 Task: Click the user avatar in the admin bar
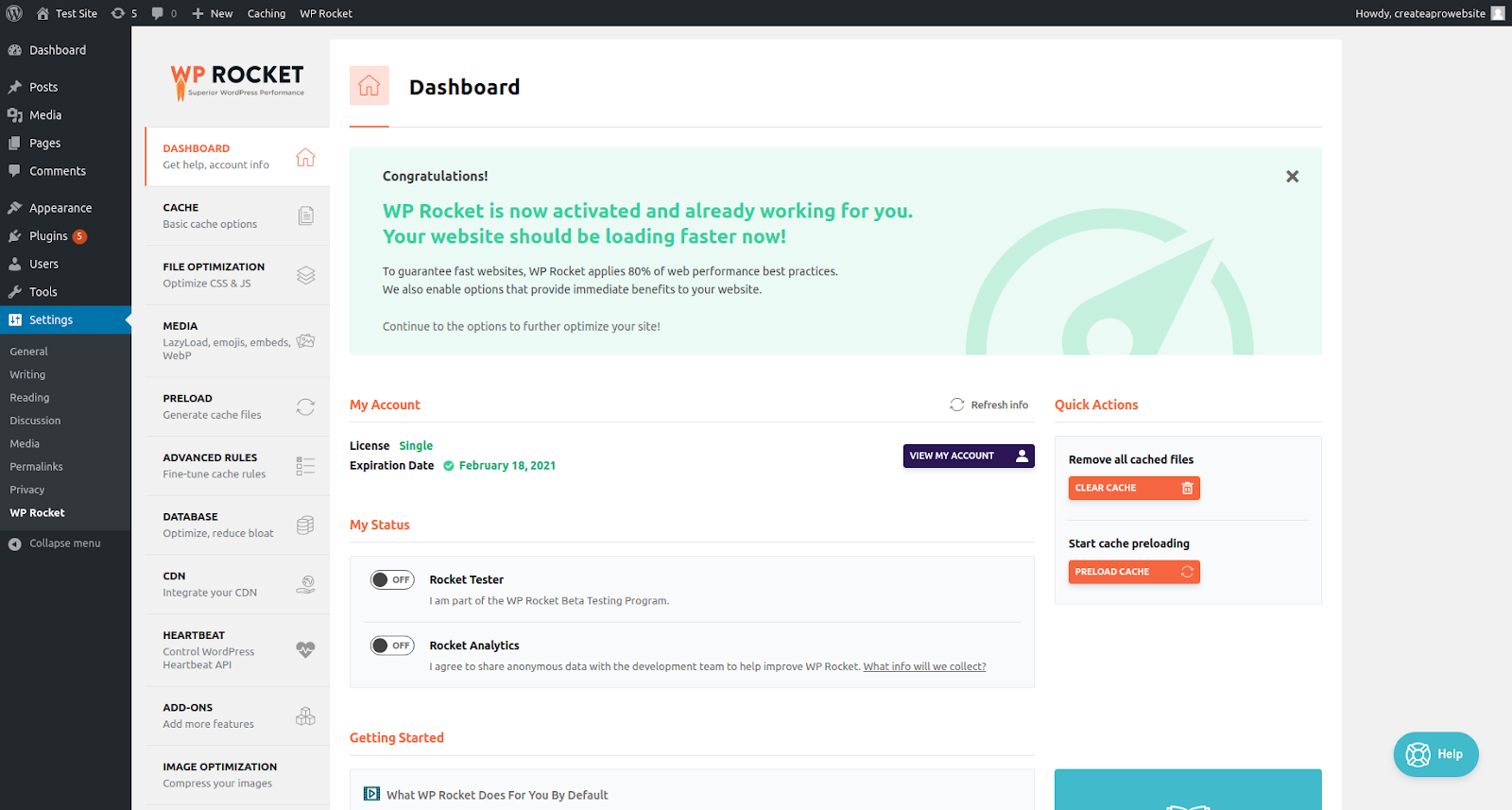pyautogui.click(x=1498, y=13)
